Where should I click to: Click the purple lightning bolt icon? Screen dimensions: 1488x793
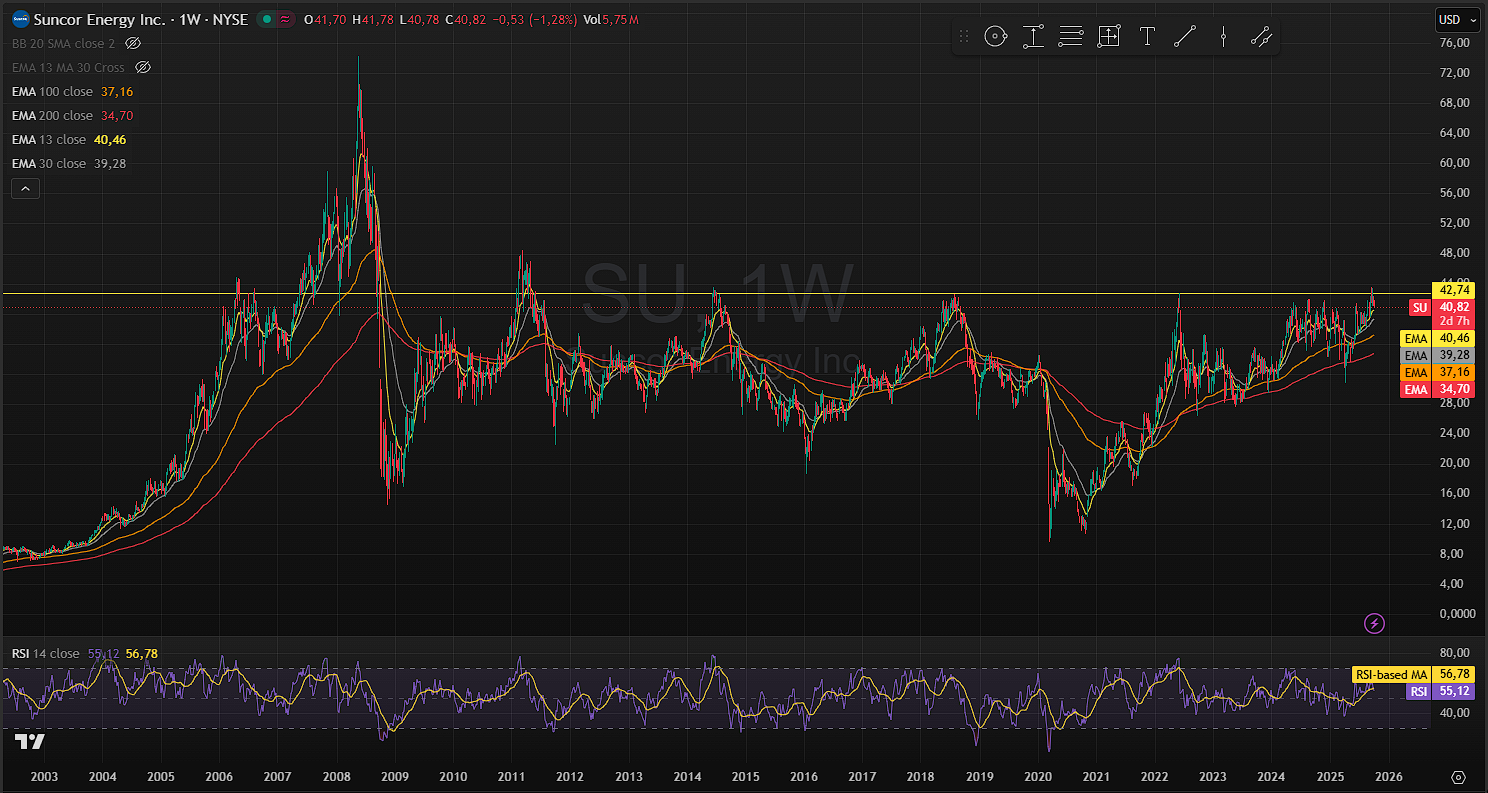click(x=1375, y=624)
